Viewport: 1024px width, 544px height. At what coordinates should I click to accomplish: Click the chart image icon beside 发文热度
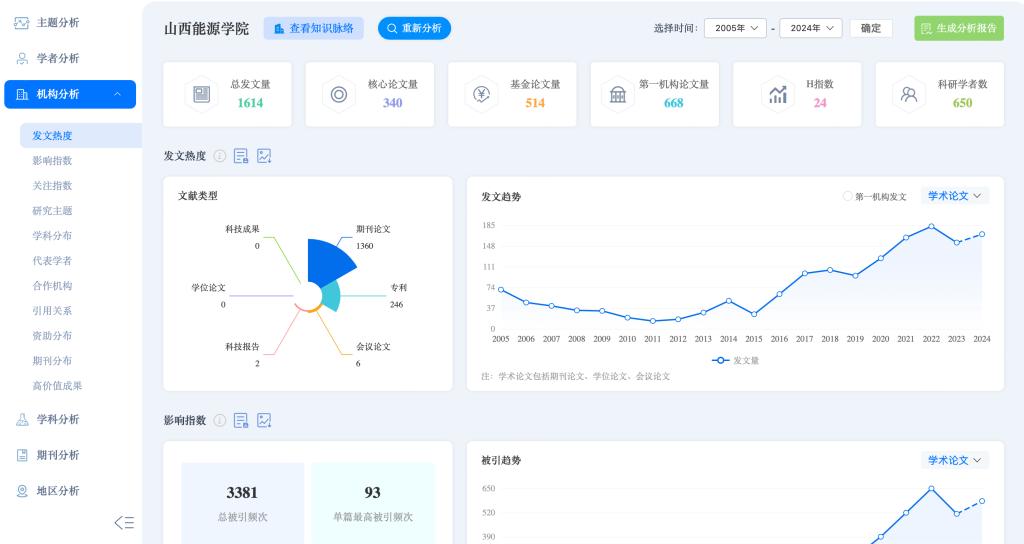pyautogui.click(x=264, y=156)
